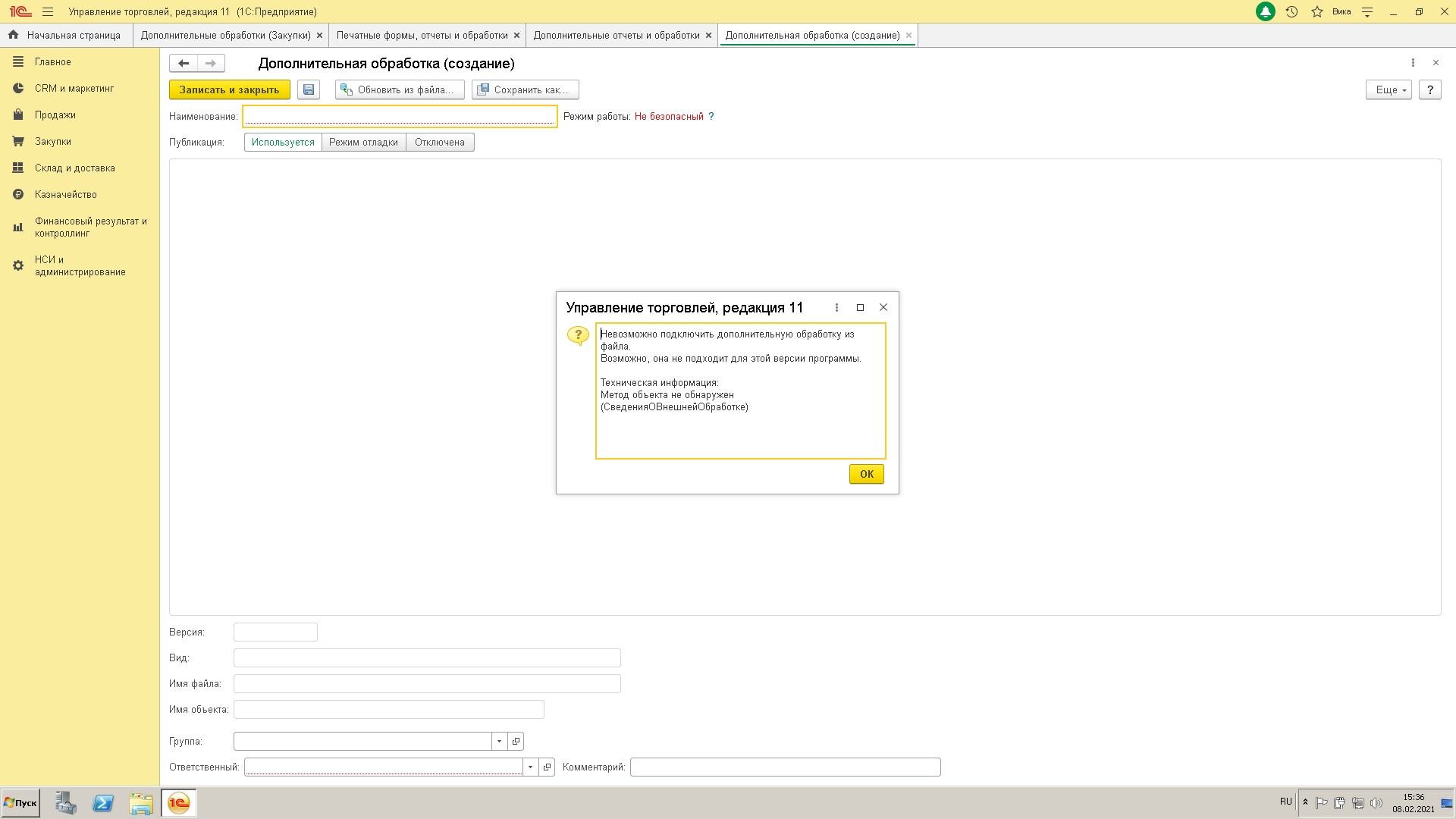The image size is (1456, 819).
Task: Open favorites star icon
Action: [1317, 11]
